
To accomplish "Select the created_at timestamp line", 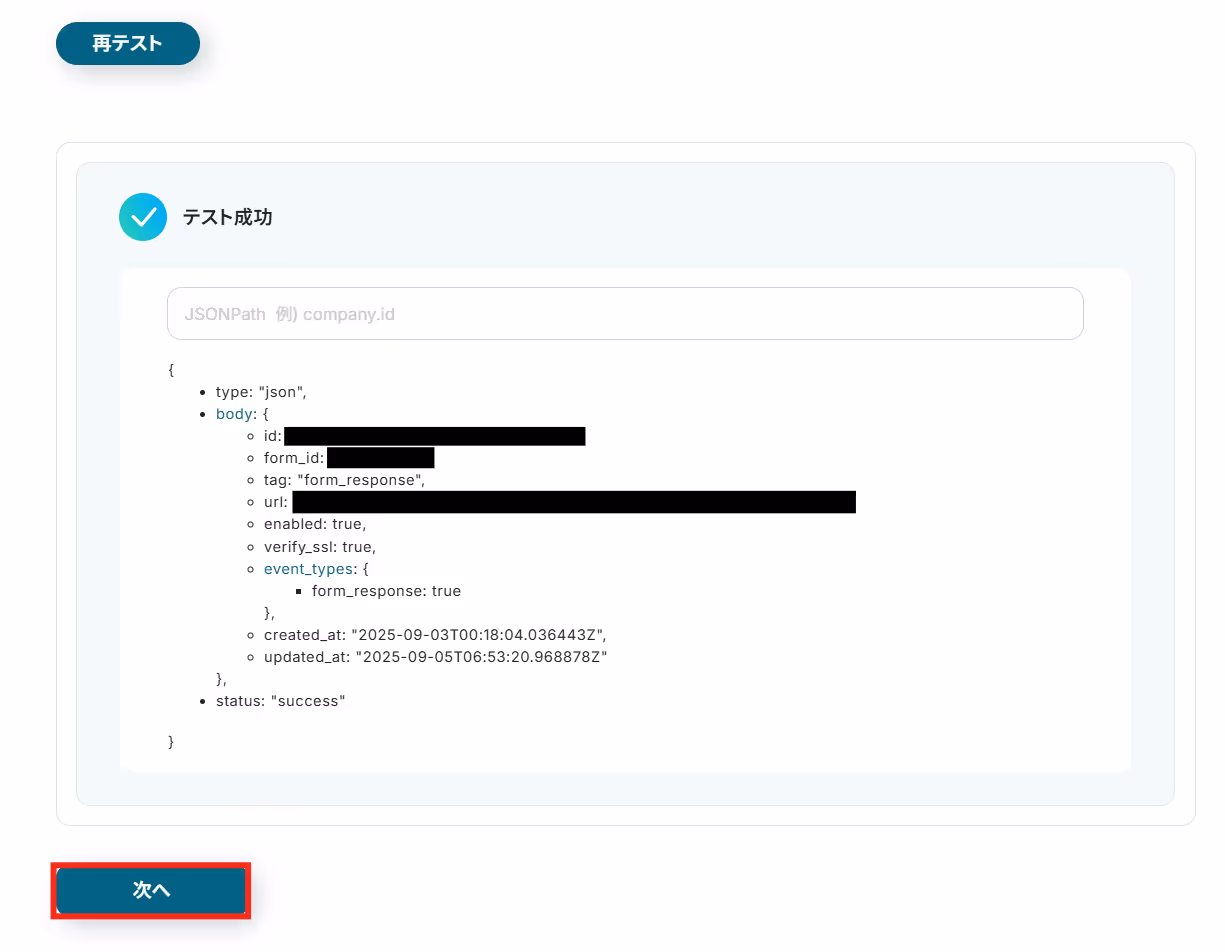I will [x=435, y=635].
